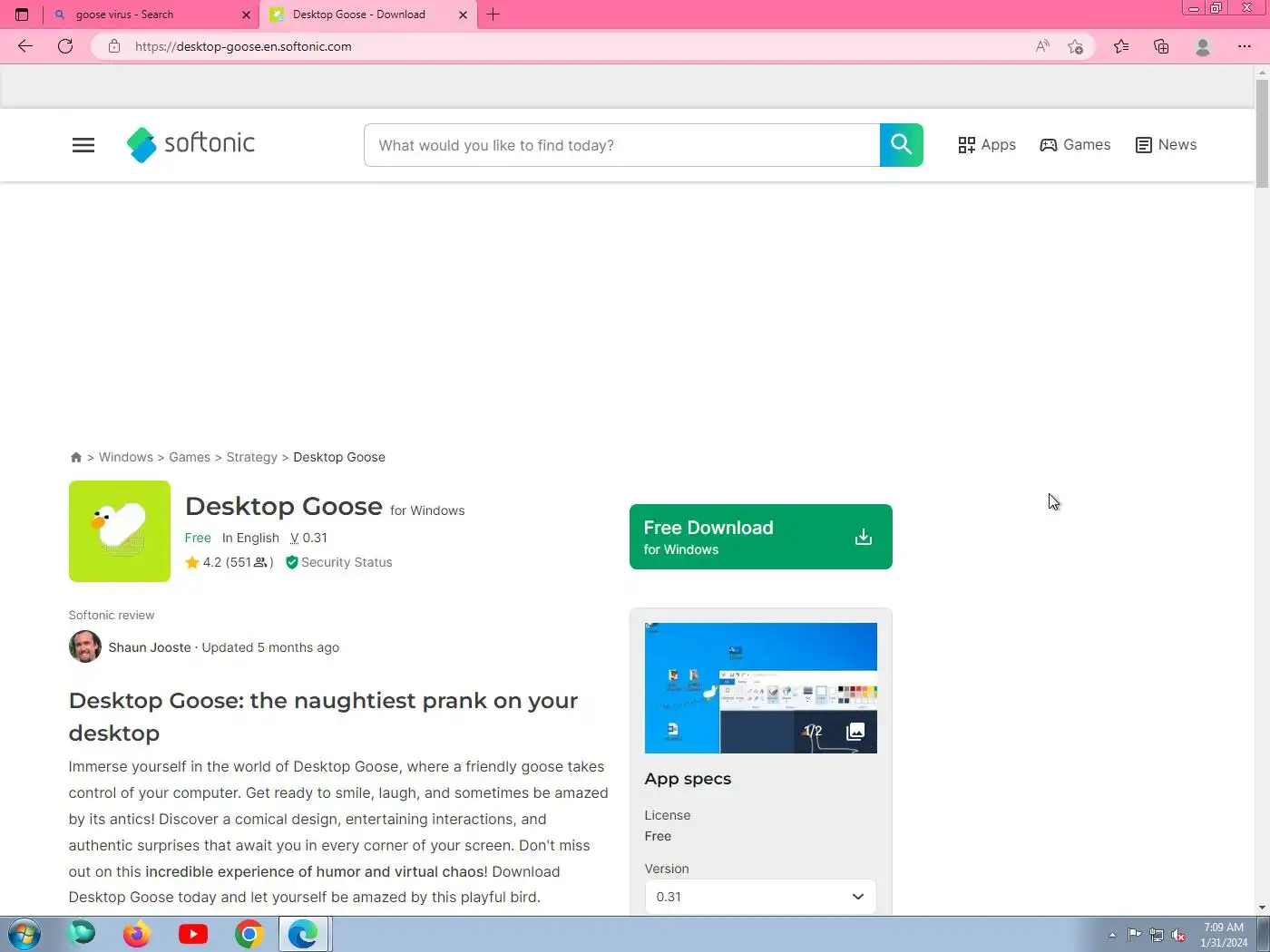1270x952 pixels.
Task: Click the address bar URL
Action: (243, 46)
